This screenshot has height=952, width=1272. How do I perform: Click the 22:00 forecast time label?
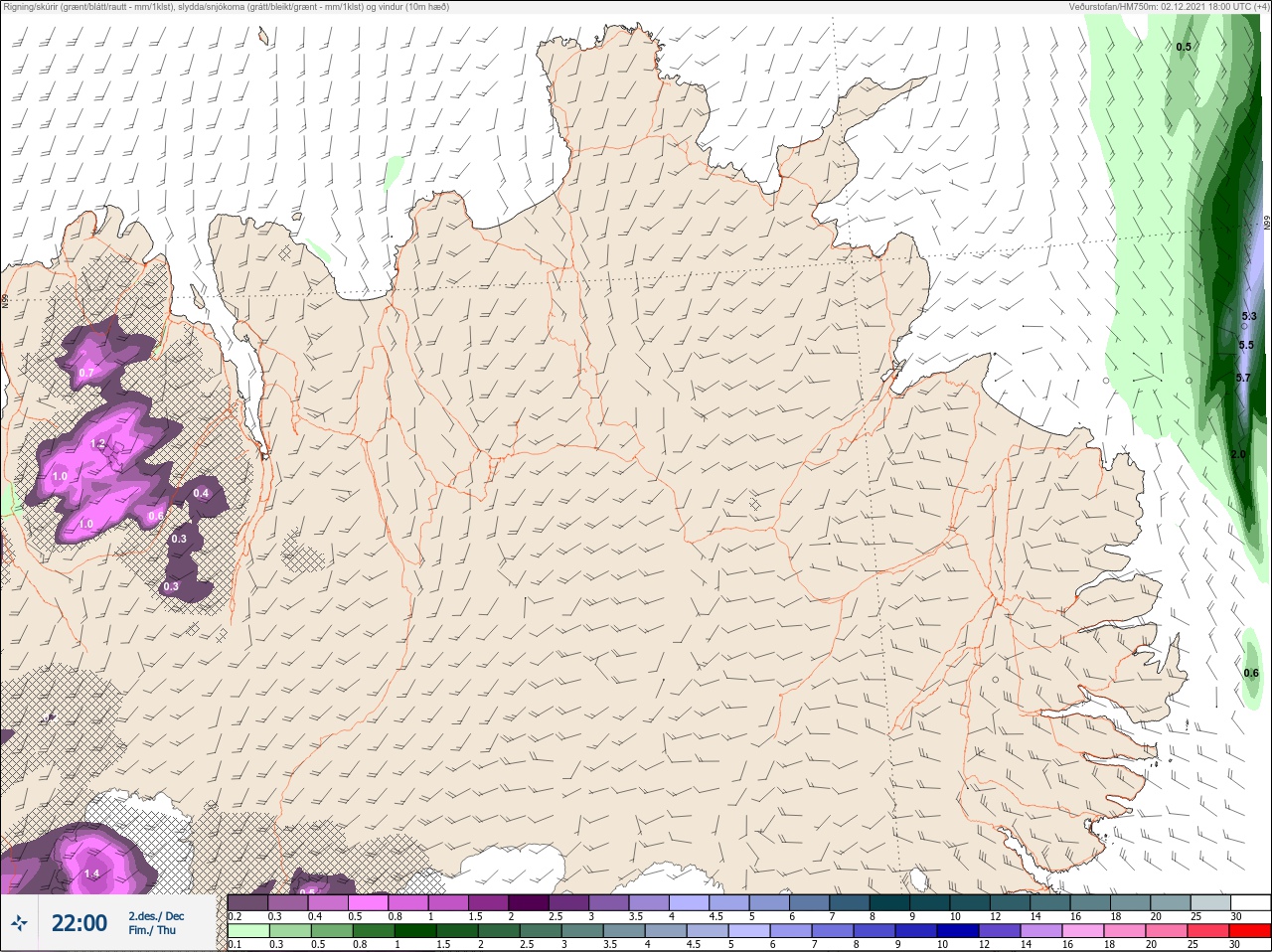(x=79, y=923)
